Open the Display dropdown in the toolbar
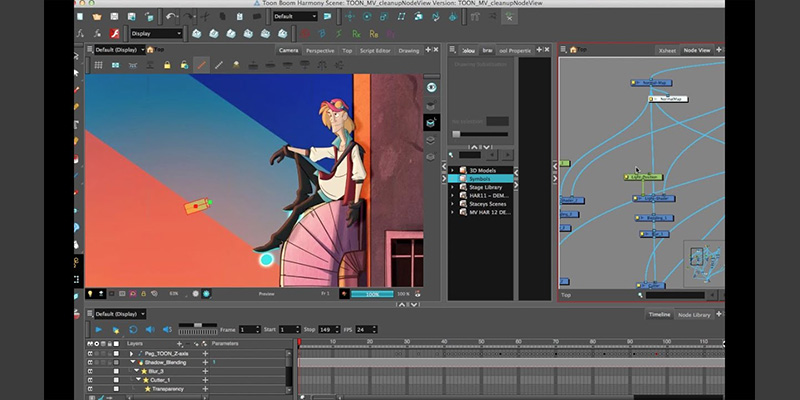The image size is (800, 400). 156,34
